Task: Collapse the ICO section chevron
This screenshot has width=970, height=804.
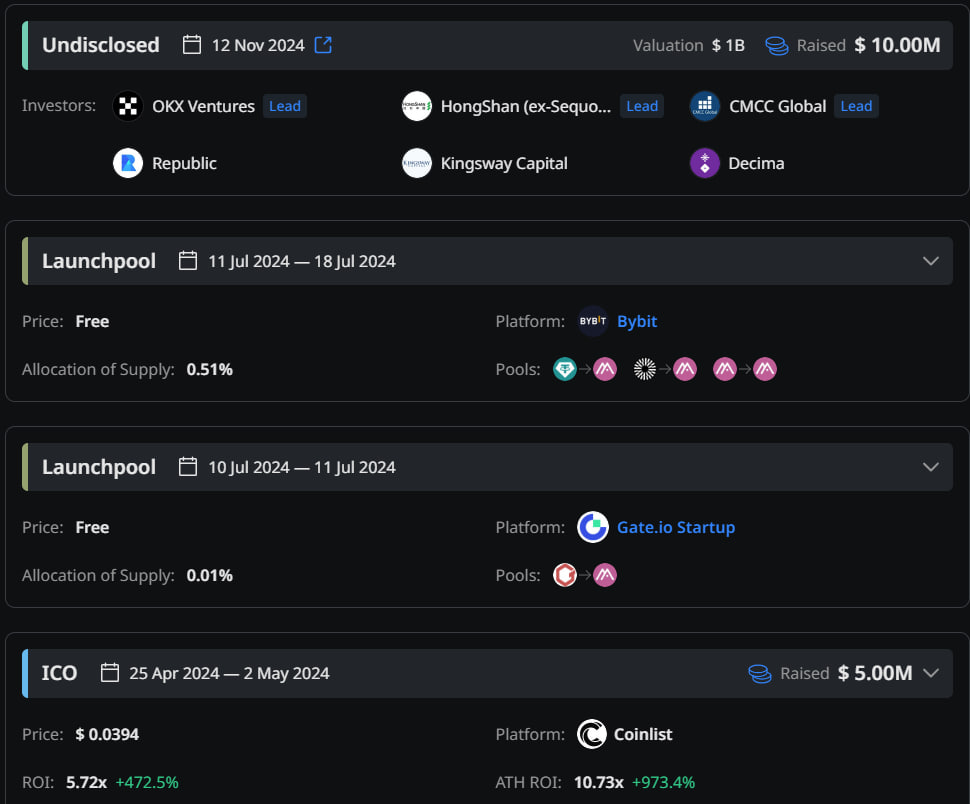Action: click(x=931, y=673)
